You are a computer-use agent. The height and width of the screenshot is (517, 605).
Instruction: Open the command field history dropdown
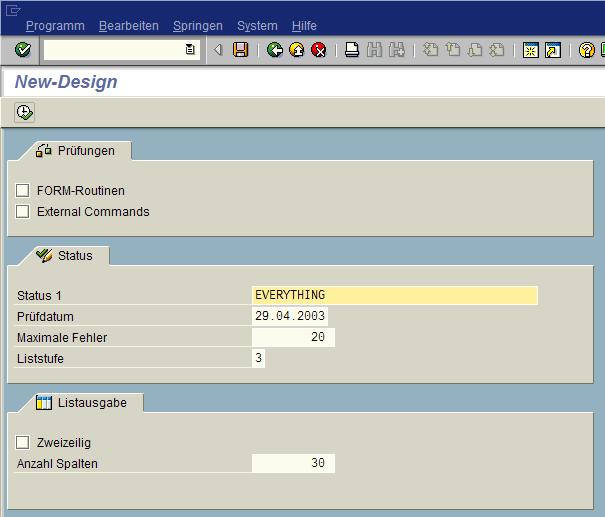pyautogui.click(x=190, y=50)
